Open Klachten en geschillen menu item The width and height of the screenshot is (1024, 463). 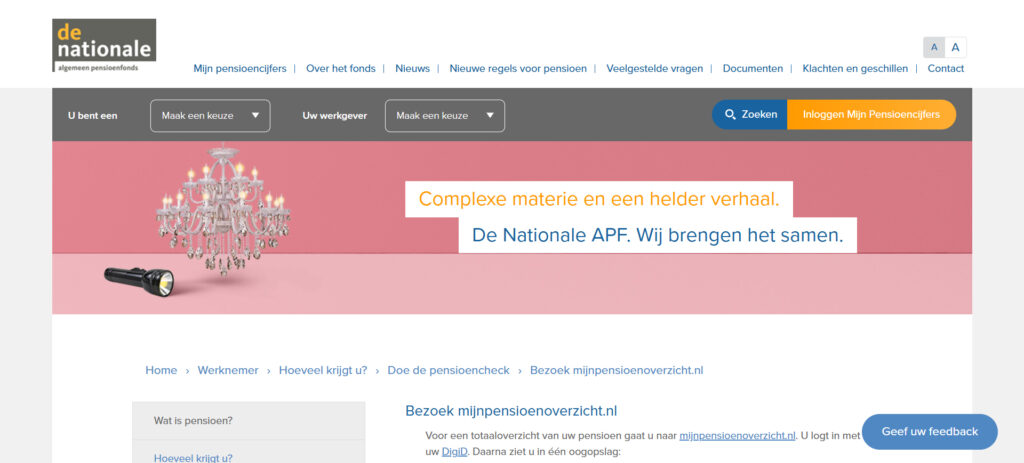click(855, 69)
